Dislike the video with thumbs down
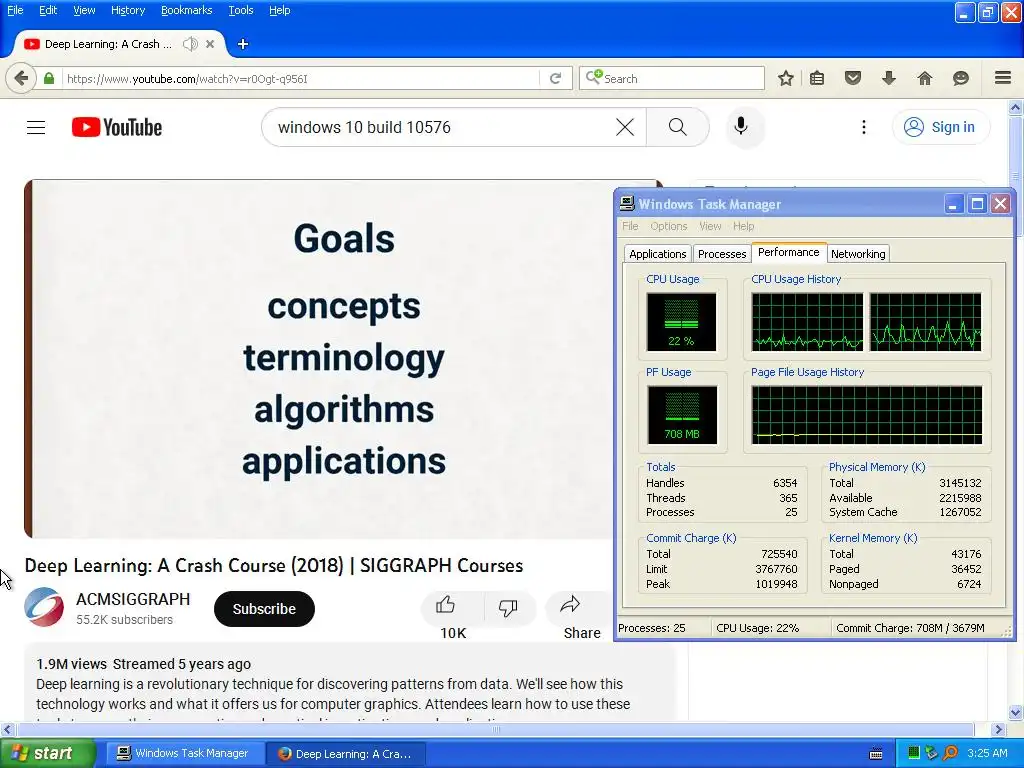Viewport: 1024px width, 768px height. (508, 607)
